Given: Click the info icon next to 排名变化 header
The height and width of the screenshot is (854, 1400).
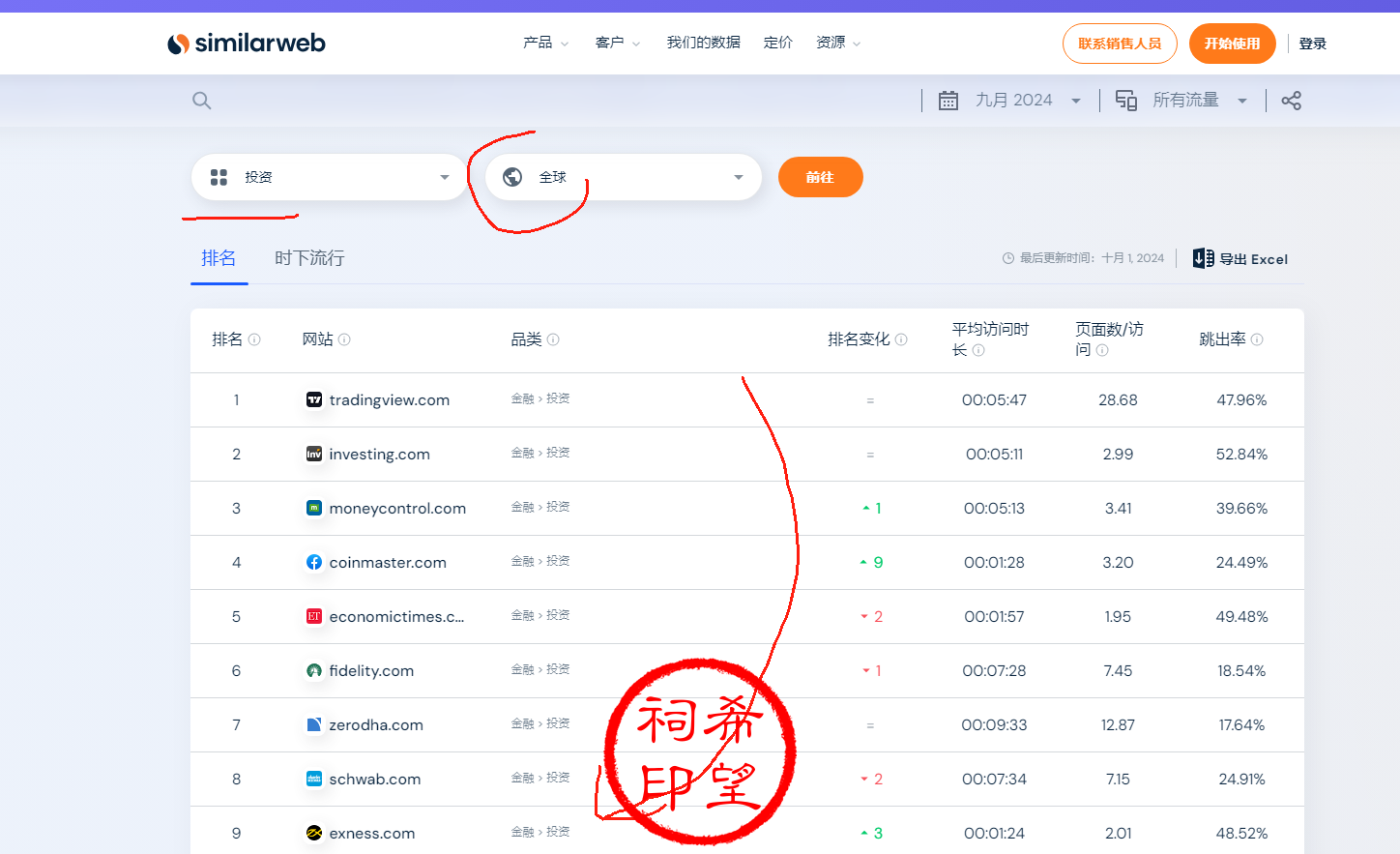Looking at the screenshot, I should [901, 339].
